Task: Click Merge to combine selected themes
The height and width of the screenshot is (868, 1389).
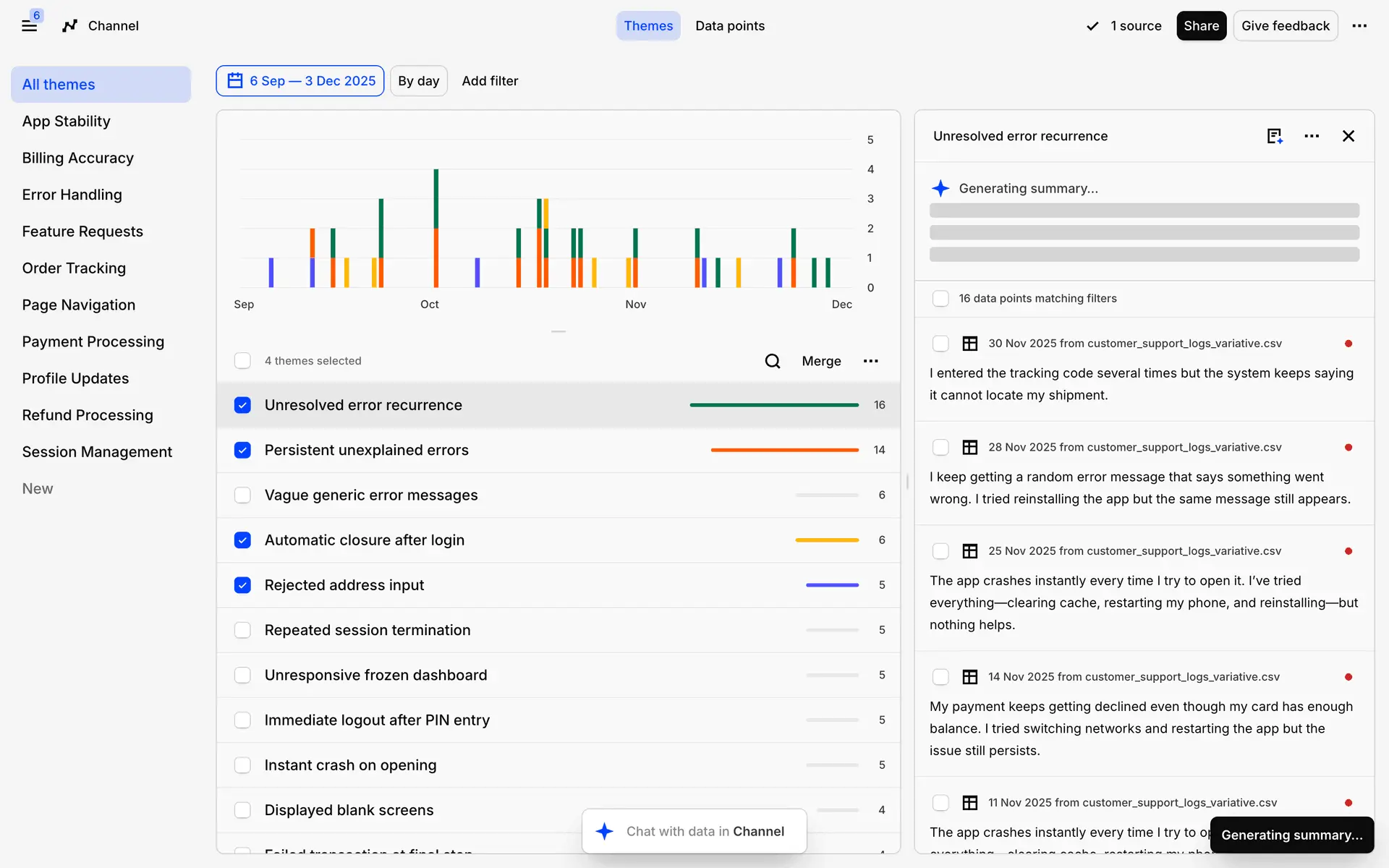Action: (820, 361)
